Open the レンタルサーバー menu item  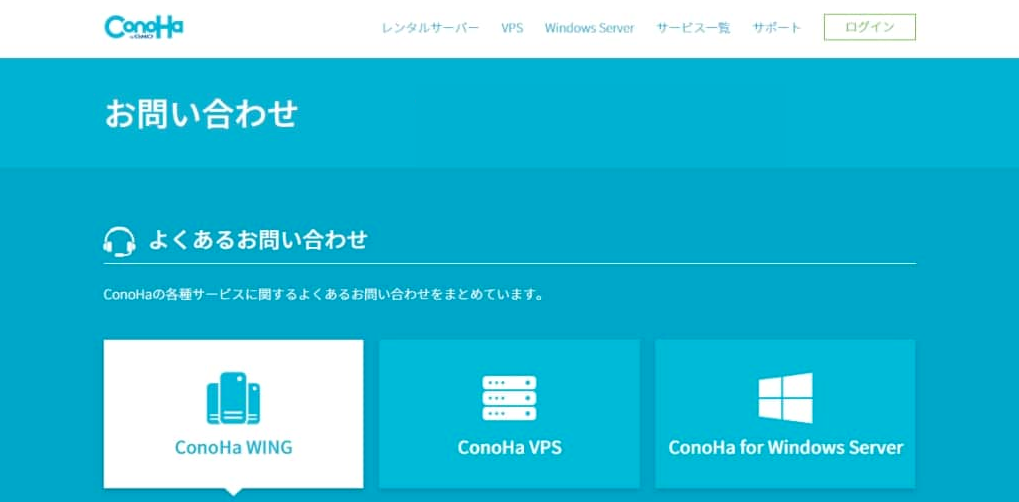pos(430,28)
